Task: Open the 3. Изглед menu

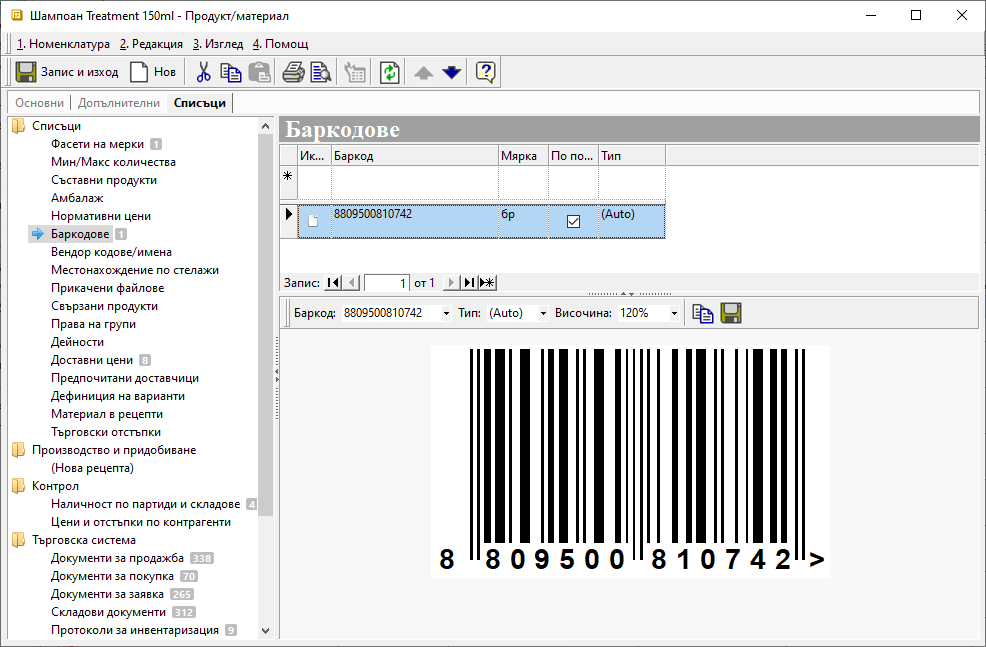Action: tap(218, 44)
